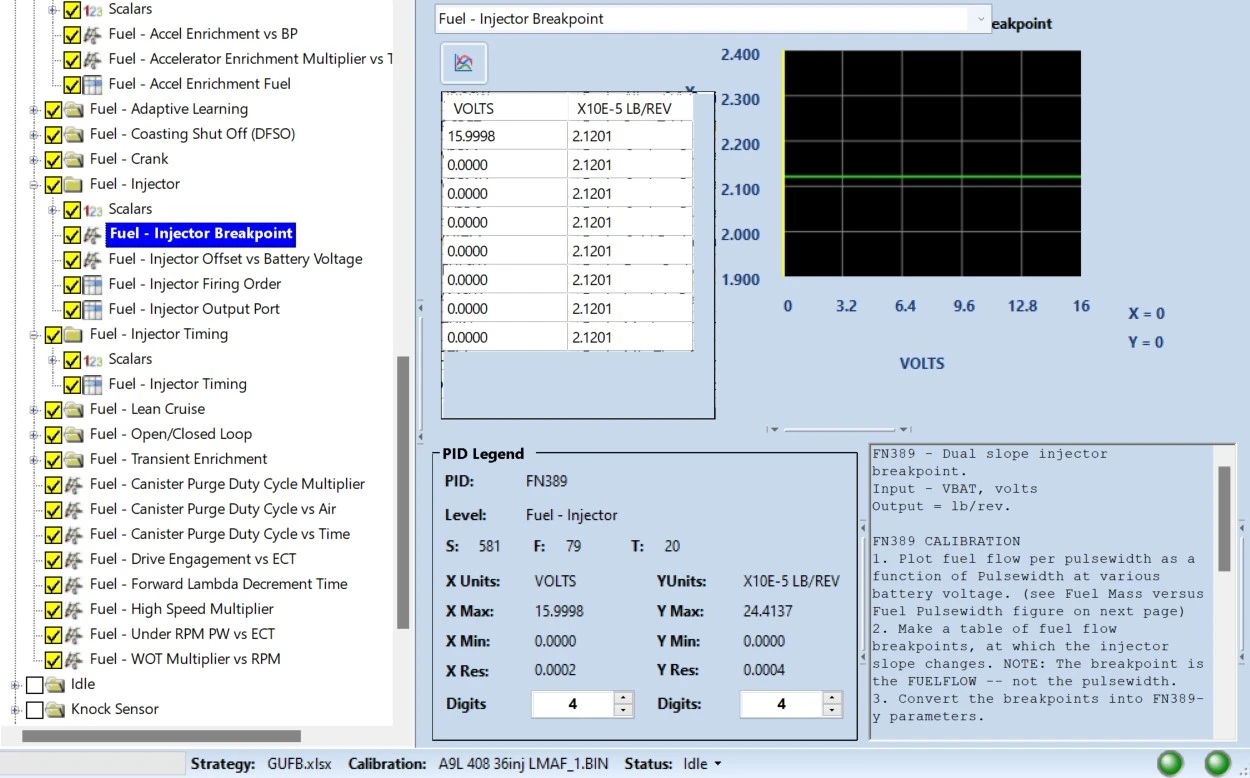This screenshot has width=1250, height=778.
Task: Increase Y Digits with up arrow
Action: (832, 698)
